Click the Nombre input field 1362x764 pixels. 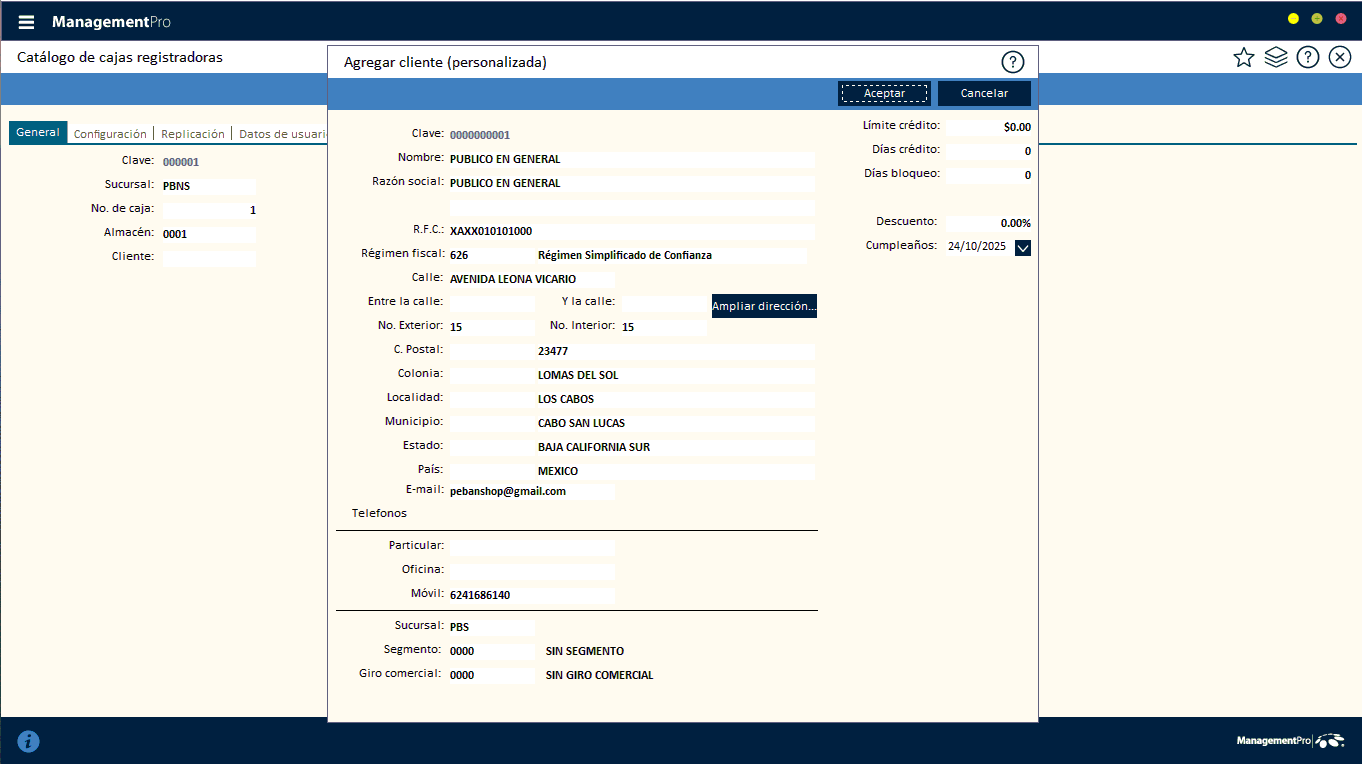coord(630,159)
